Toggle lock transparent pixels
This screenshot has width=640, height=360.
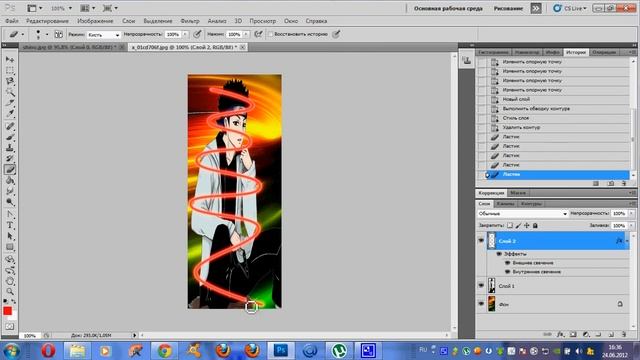(510, 225)
